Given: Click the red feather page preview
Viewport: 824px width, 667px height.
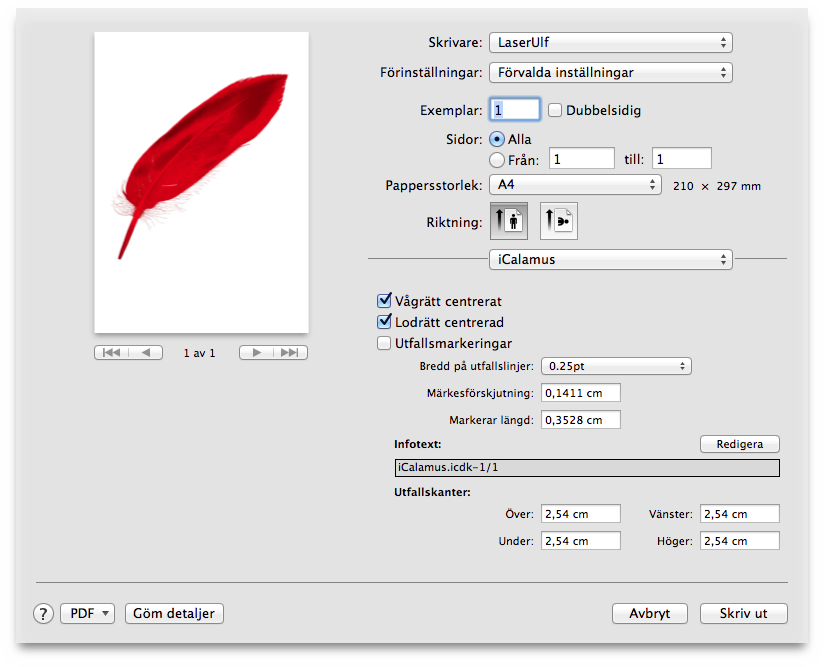Looking at the screenshot, I should [201, 182].
